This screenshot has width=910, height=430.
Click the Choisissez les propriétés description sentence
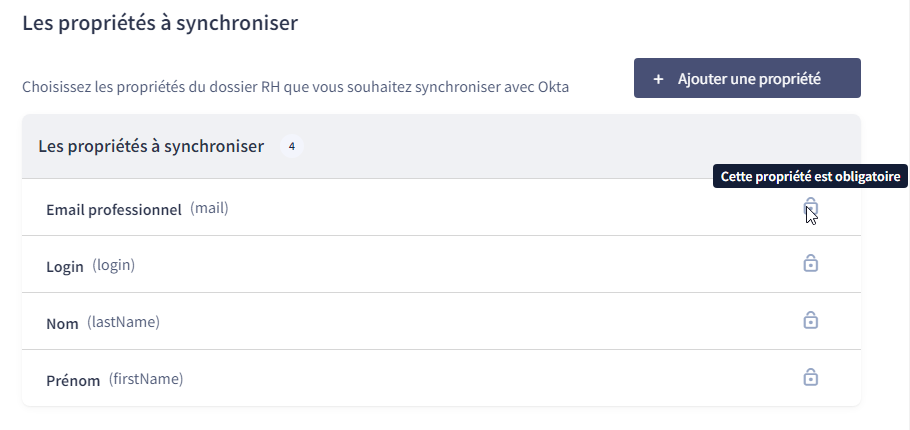point(295,87)
